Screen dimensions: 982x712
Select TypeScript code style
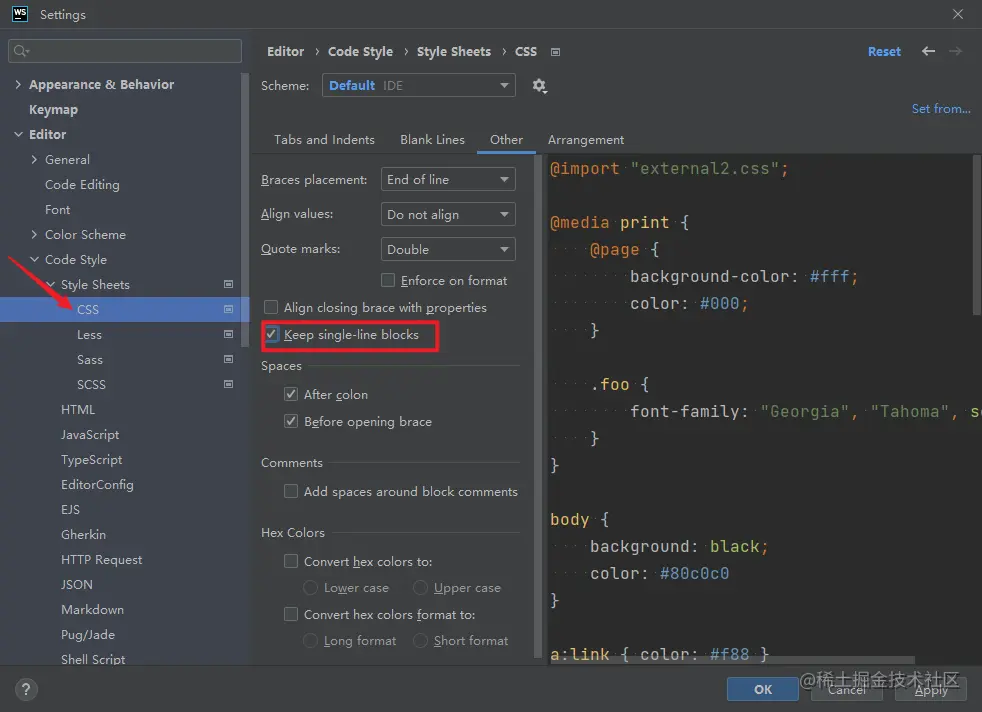coord(91,460)
